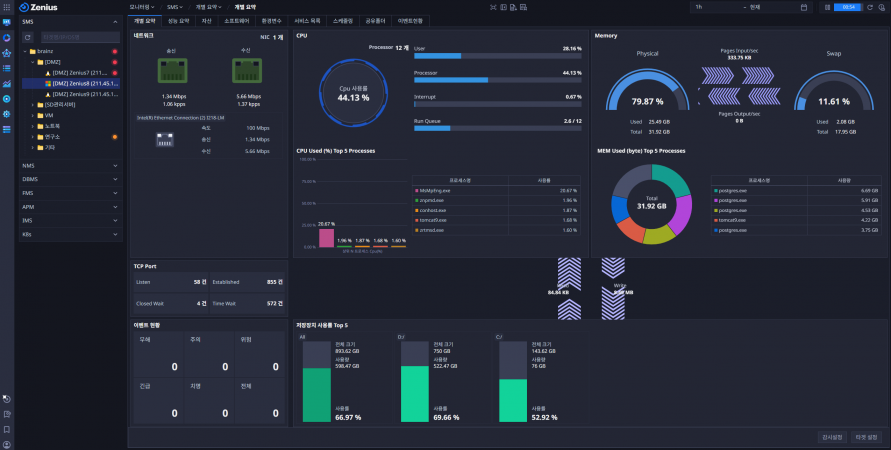Open the user profile icon at sidebar bottom

coord(7,445)
